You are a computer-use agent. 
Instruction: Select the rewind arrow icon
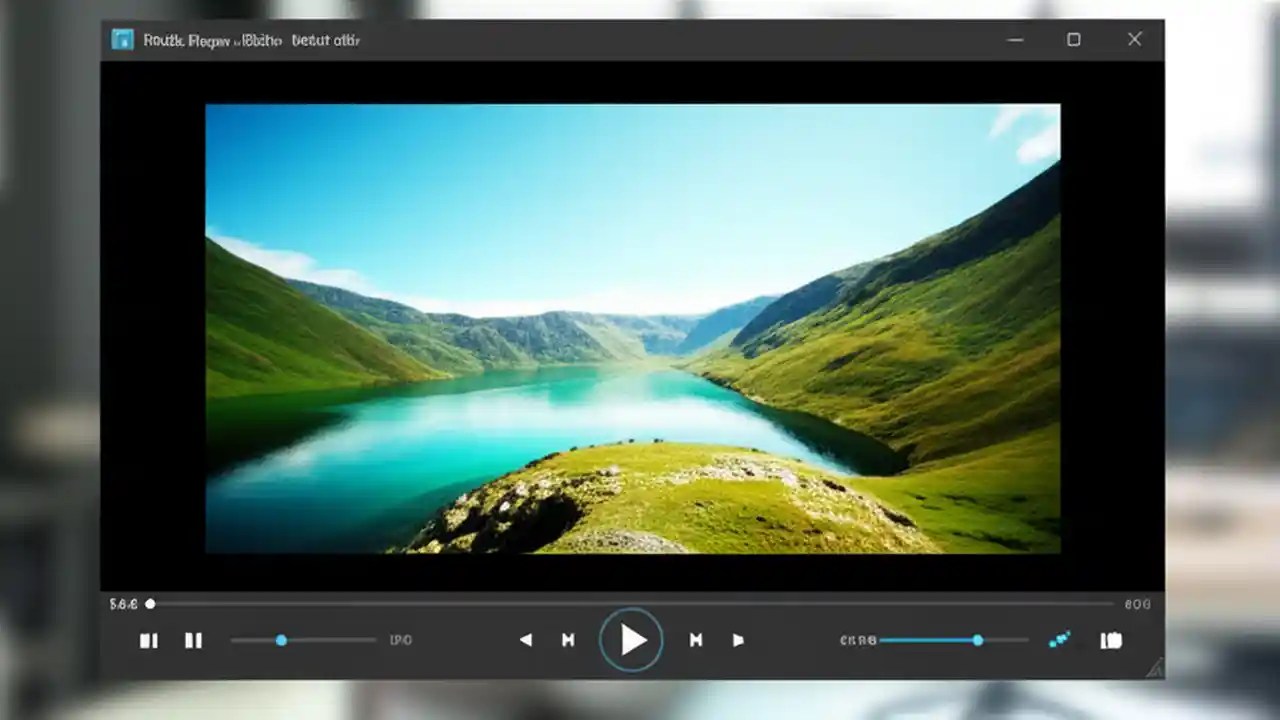click(526, 640)
